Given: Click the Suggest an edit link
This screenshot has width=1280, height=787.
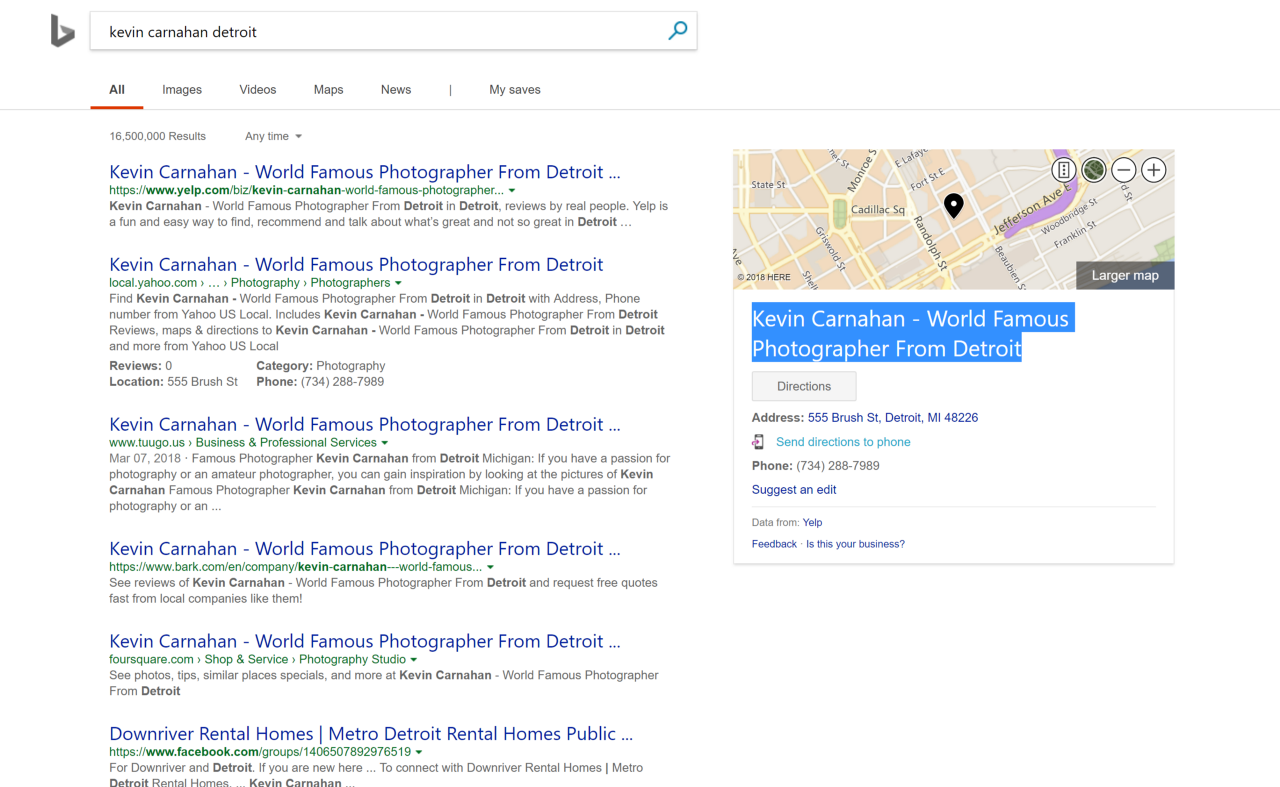Looking at the screenshot, I should pos(794,490).
